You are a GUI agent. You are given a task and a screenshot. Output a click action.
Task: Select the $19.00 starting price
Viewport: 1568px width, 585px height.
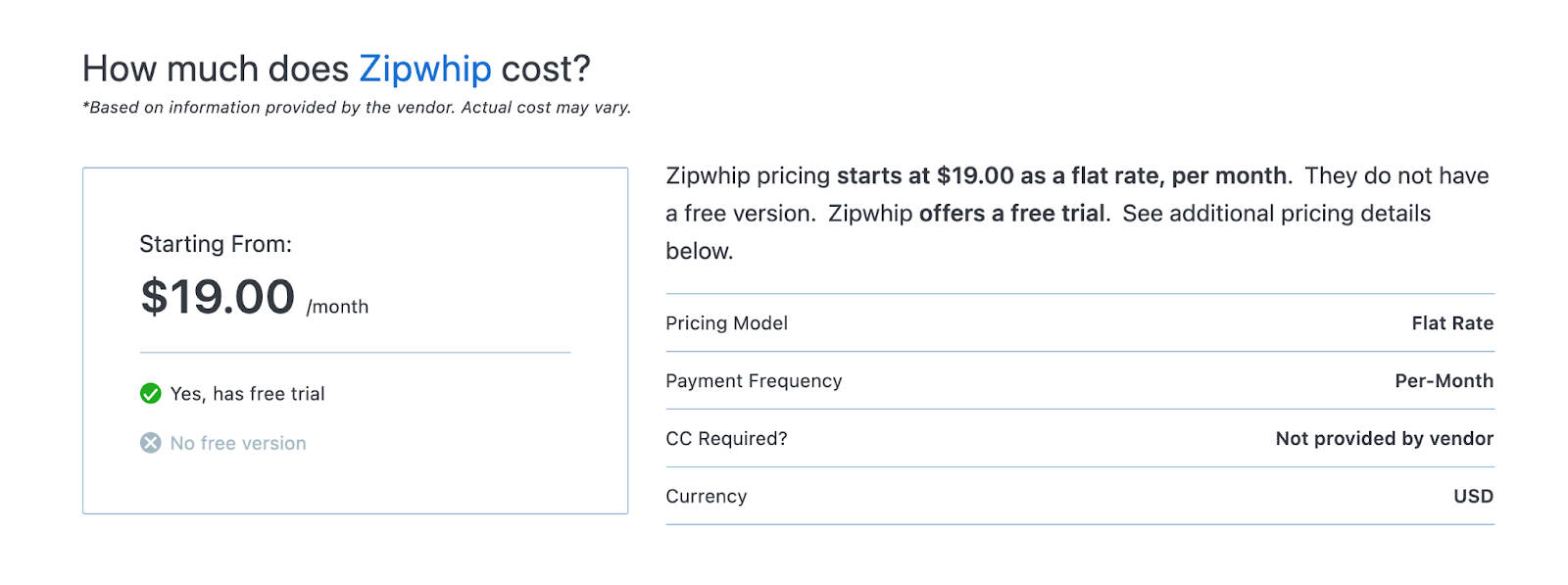click(218, 297)
